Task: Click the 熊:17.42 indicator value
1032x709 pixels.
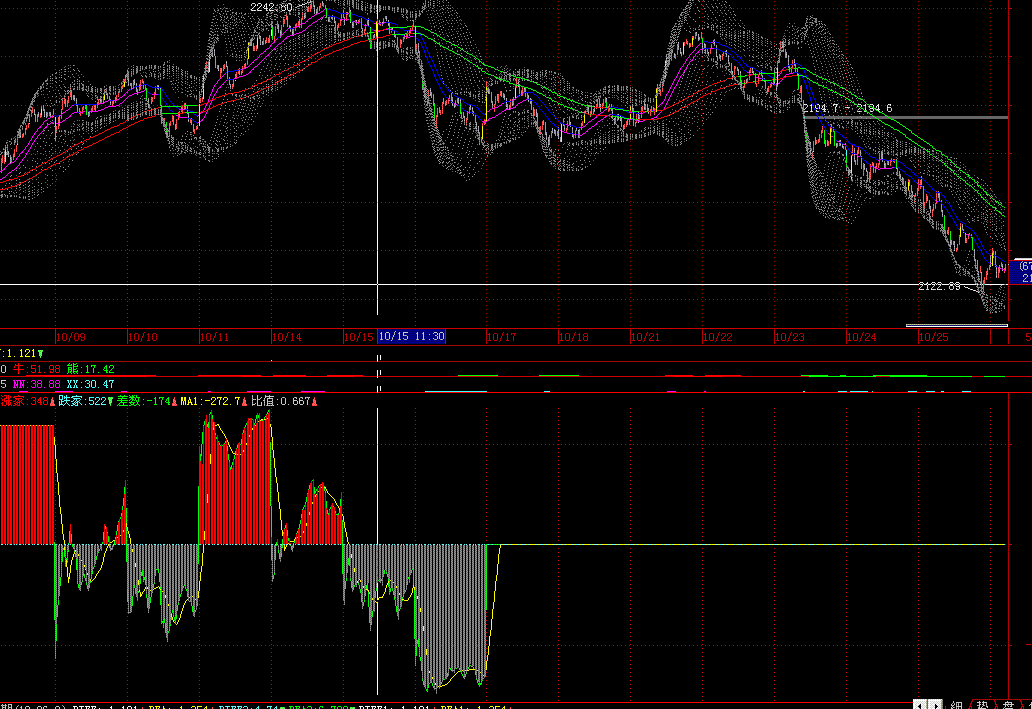Action: point(91,369)
